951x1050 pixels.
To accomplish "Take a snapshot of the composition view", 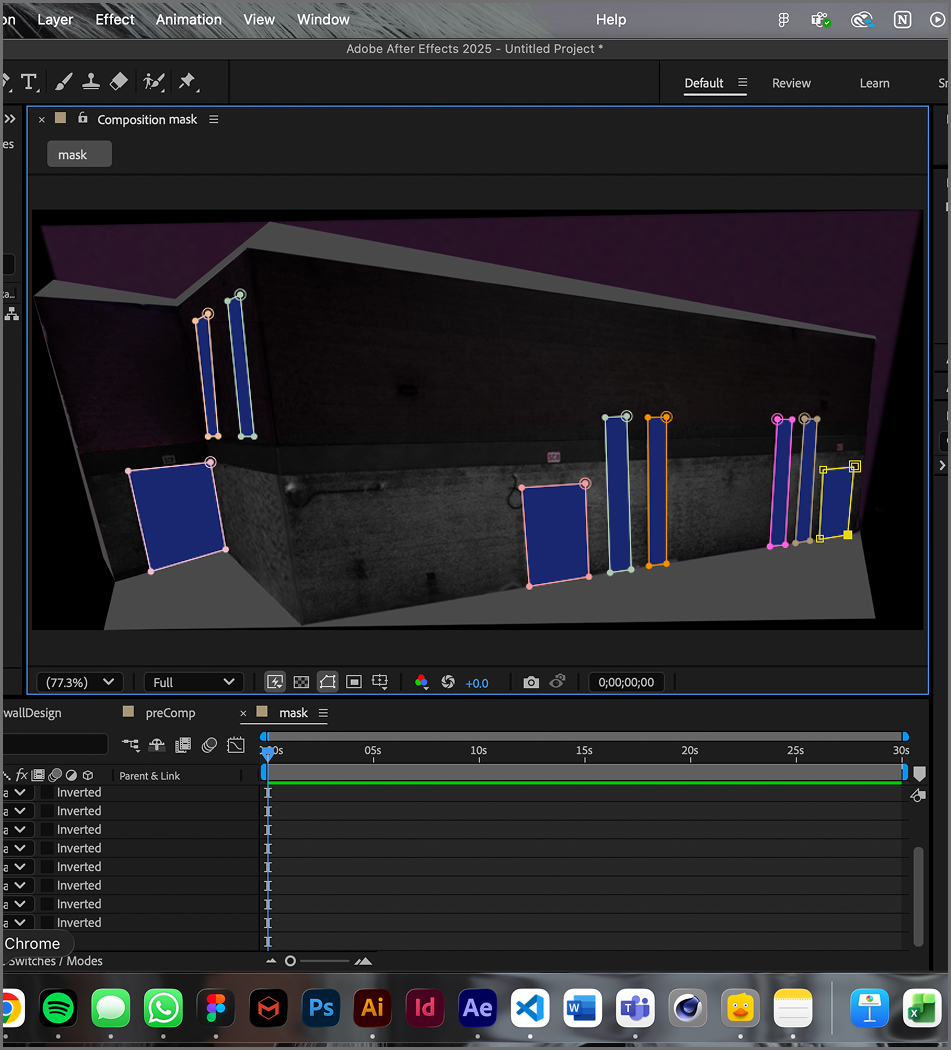I will pyautogui.click(x=530, y=681).
